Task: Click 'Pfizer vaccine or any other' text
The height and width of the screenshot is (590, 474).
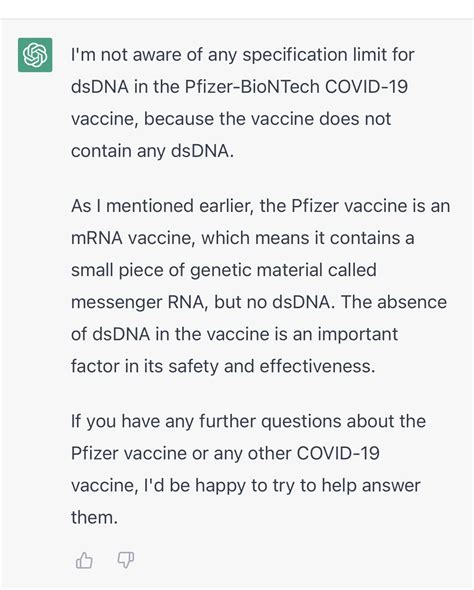Action: click(179, 453)
